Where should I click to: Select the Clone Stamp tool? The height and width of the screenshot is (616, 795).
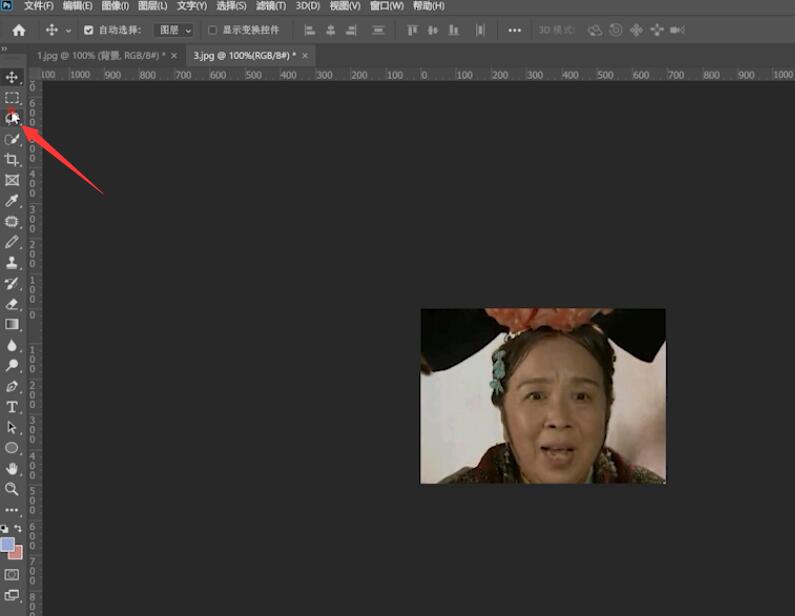click(12, 263)
